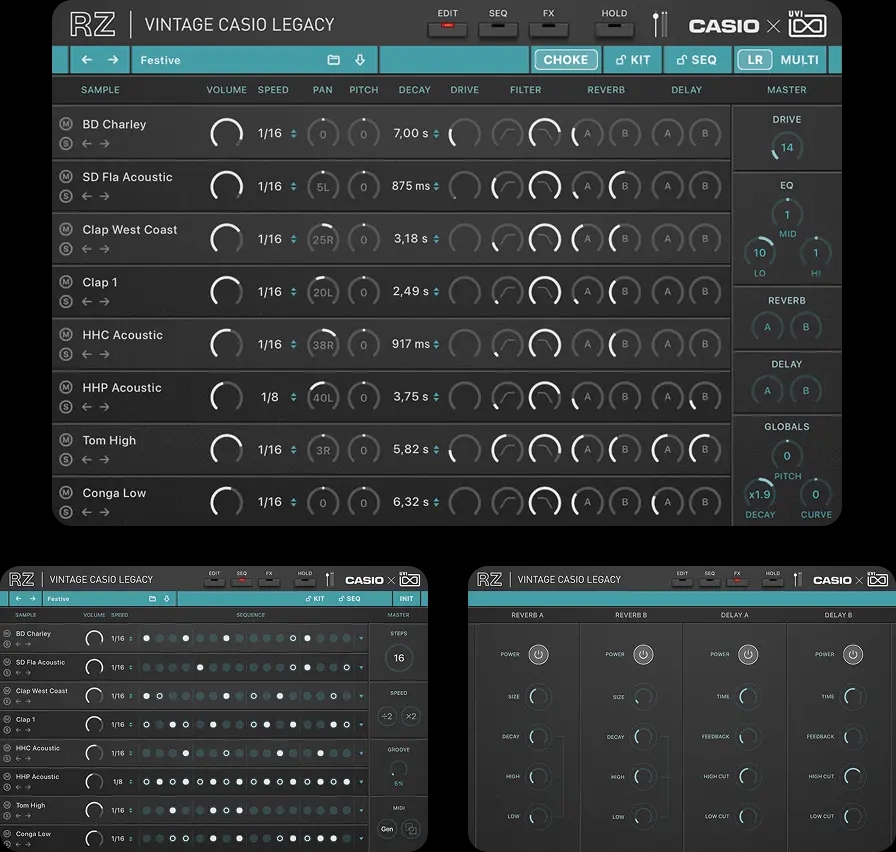Solo the Clap West Coast track

click(66, 248)
